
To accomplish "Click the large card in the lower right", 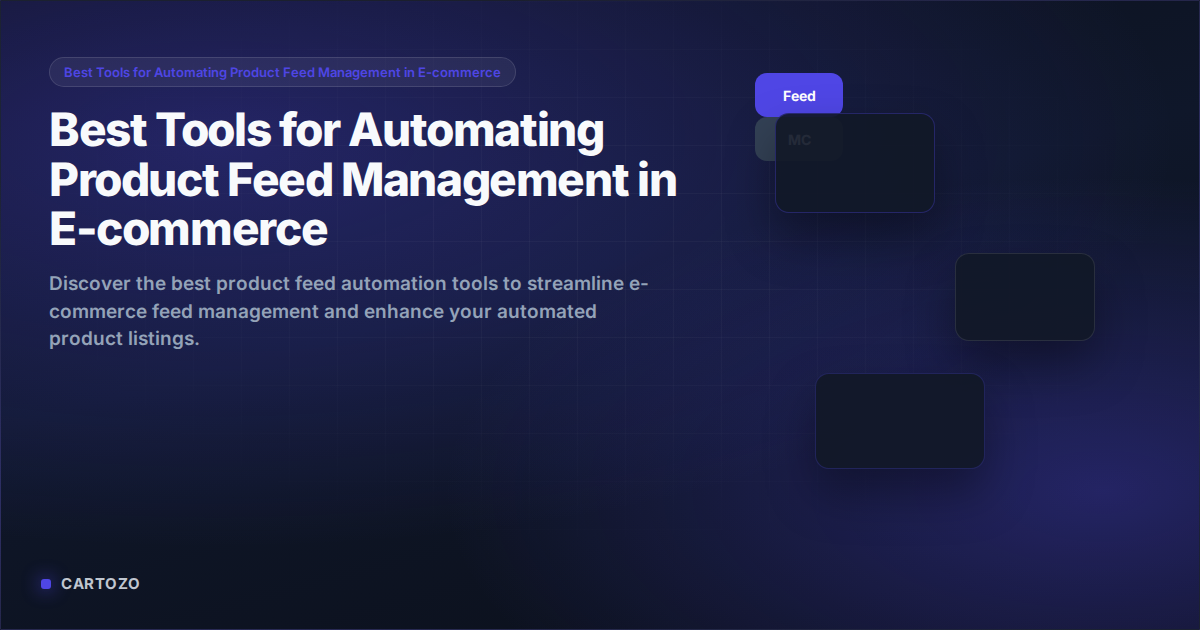I will 899,420.
